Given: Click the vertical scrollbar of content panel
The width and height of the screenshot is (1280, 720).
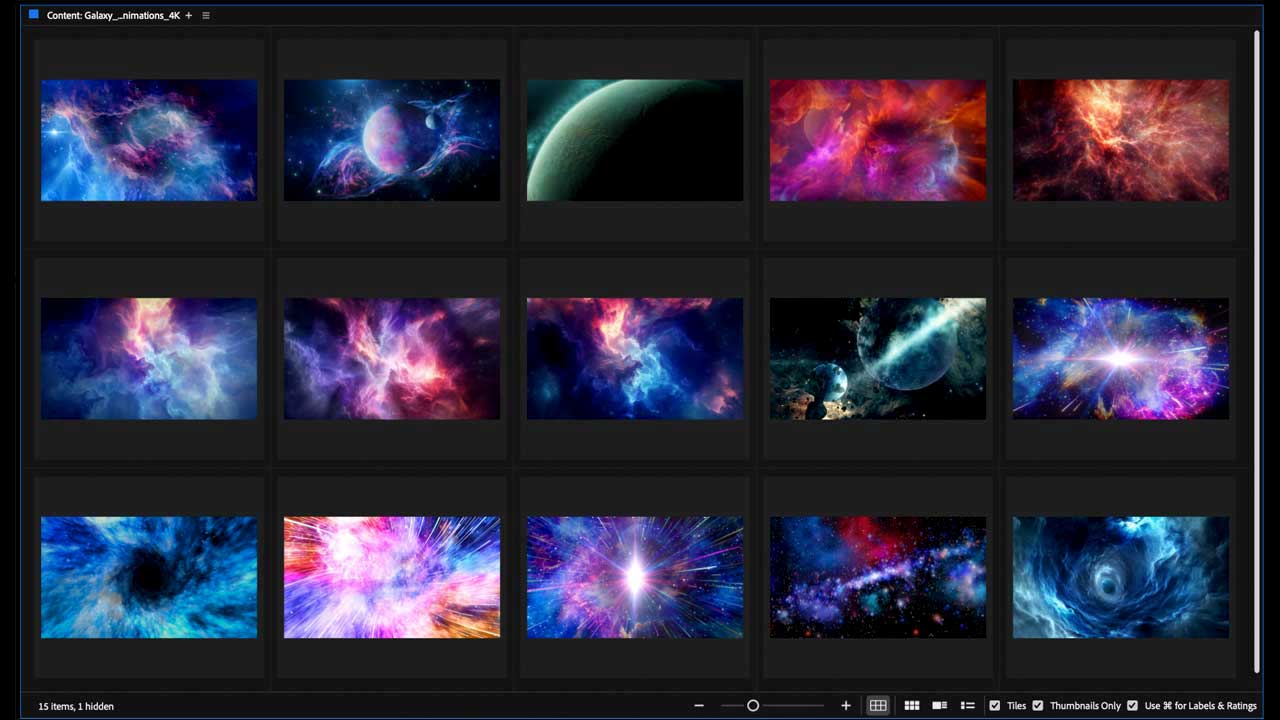Looking at the screenshot, I should click(x=1257, y=350).
